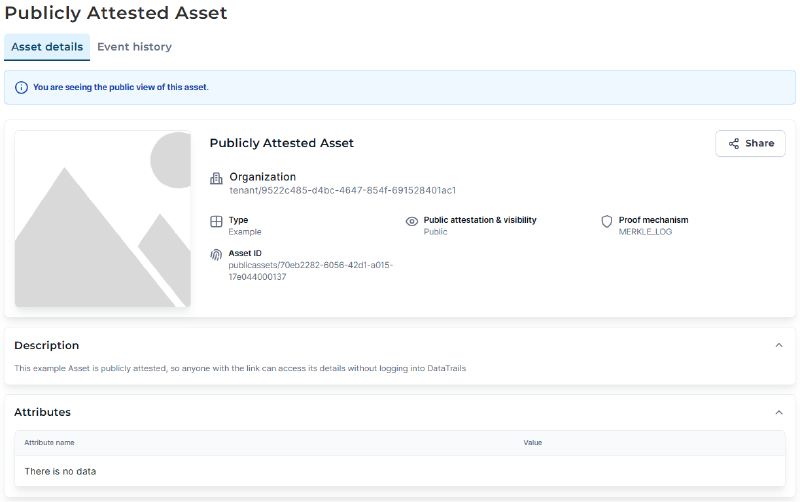Select the Asset details tab
The image size is (800, 502).
pyautogui.click(x=47, y=47)
